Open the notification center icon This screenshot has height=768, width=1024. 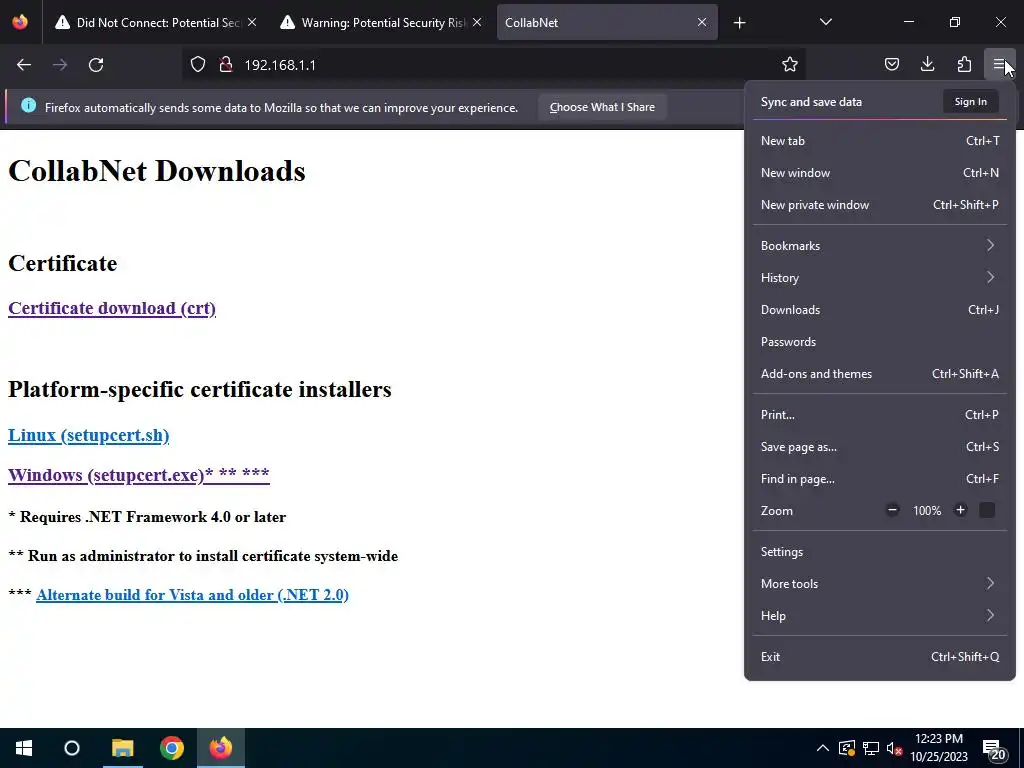(x=994, y=750)
